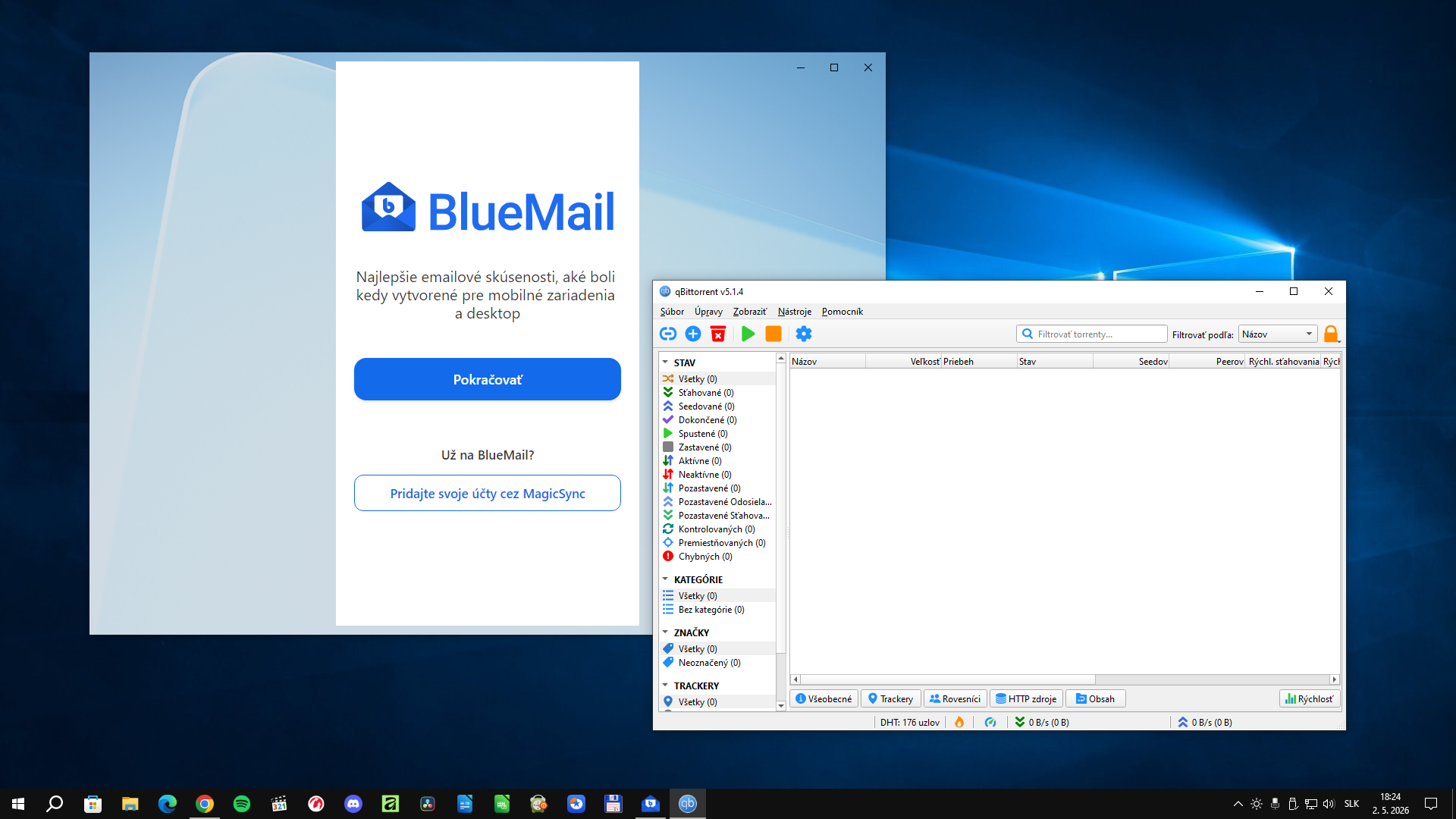Image resolution: width=1456 pixels, height=819 pixels.
Task: Select Neoznačený (0) tag filter
Action: pyautogui.click(x=717, y=663)
